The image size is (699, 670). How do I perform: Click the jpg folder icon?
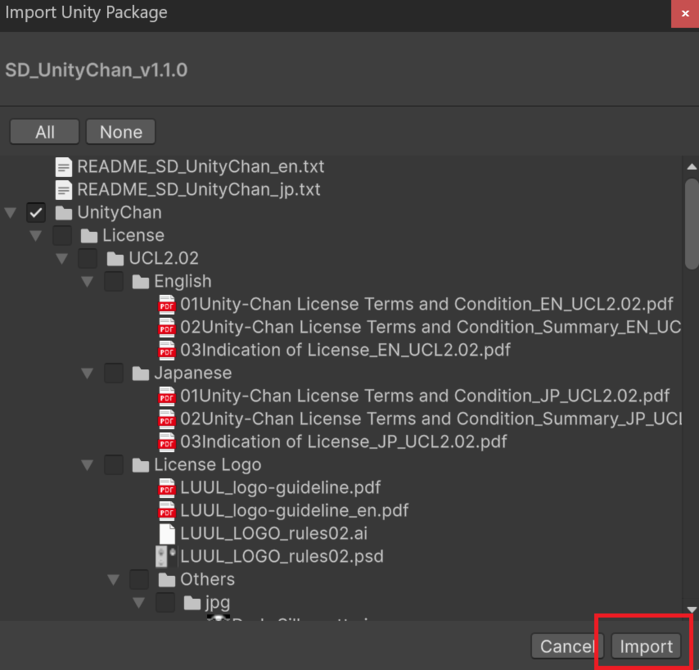coord(193,603)
